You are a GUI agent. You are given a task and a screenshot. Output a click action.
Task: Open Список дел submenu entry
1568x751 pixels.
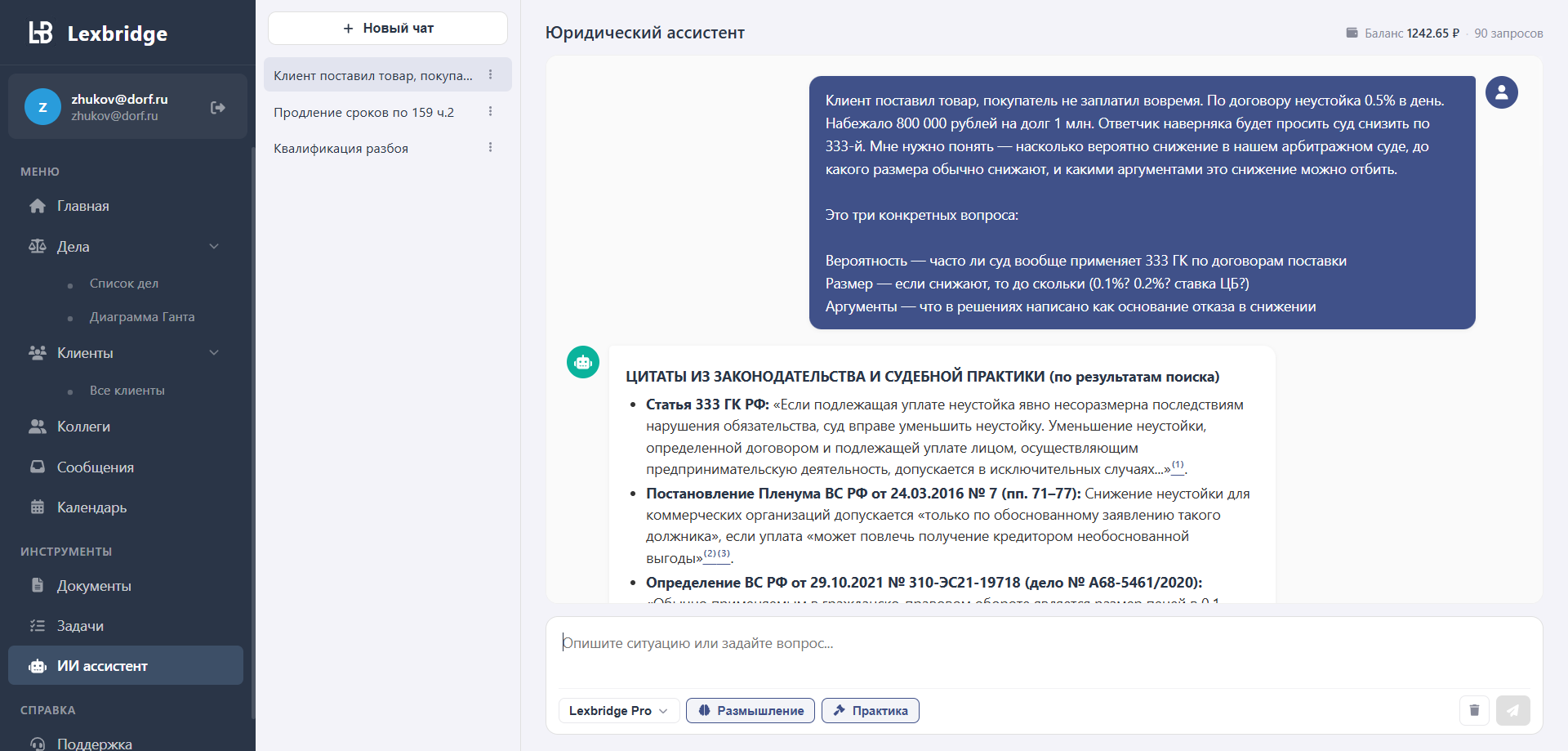click(x=124, y=284)
